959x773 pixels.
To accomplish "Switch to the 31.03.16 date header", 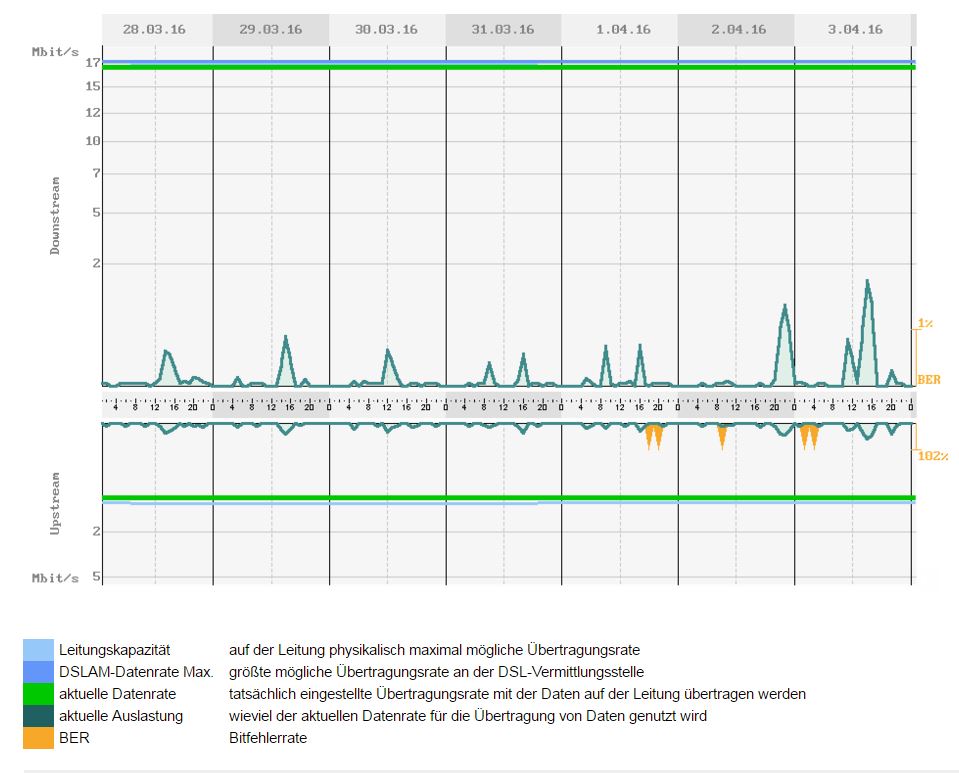I will pos(502,29).
